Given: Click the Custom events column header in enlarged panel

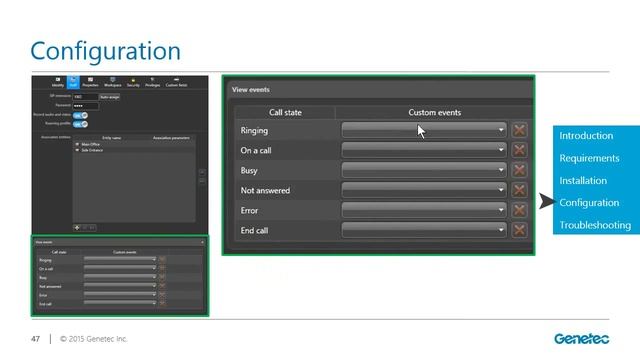Looking at the screenshot, I should [434, 112].
